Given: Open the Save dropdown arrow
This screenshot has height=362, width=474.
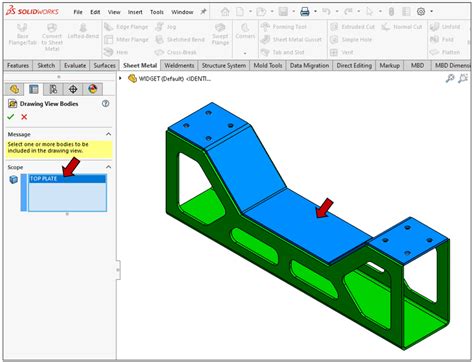Looking at the screenshot, I should pyautogui.click(x=294, y=12).
